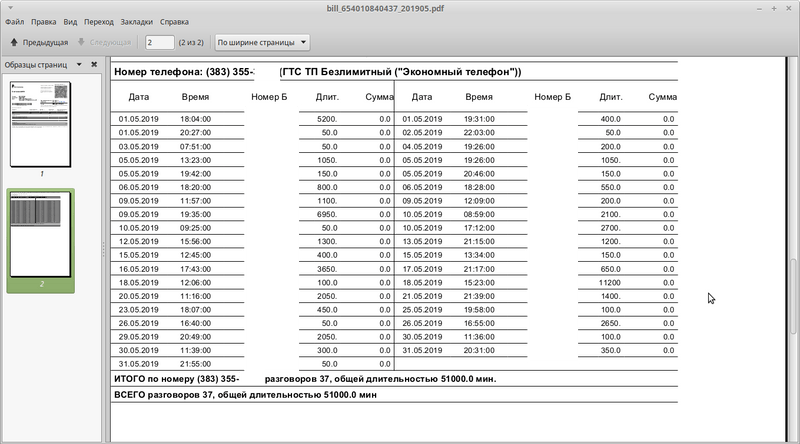Click time cell '20:46:00'
This screenshot has width=800, height=444.
(479, 174)
